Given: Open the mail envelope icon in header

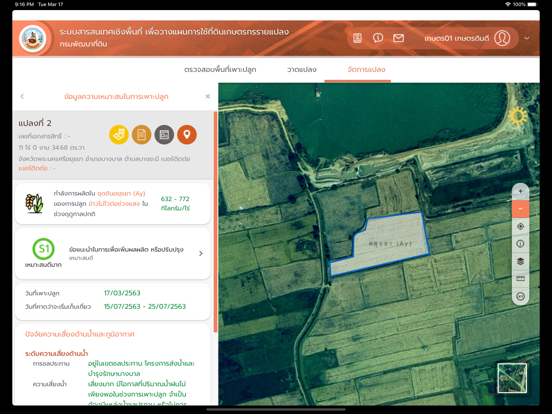Looking at the screenshot, I should pos(398,38).
